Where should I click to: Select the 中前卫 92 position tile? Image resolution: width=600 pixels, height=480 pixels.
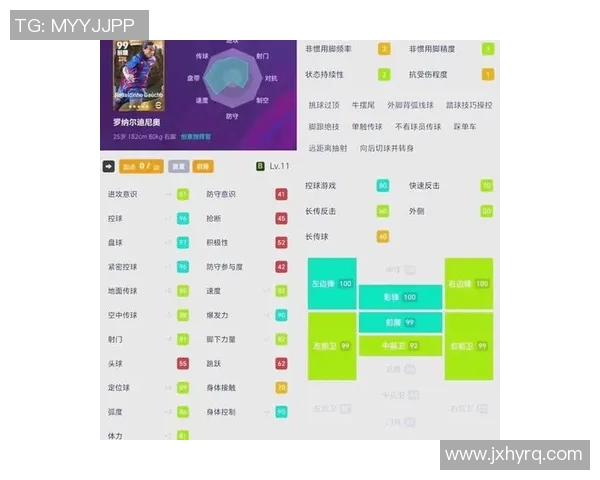400,346
